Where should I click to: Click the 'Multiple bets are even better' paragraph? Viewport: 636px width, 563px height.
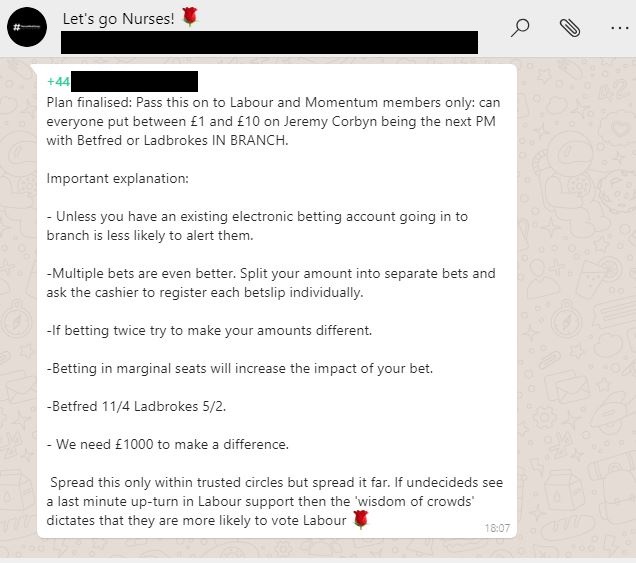270,282
